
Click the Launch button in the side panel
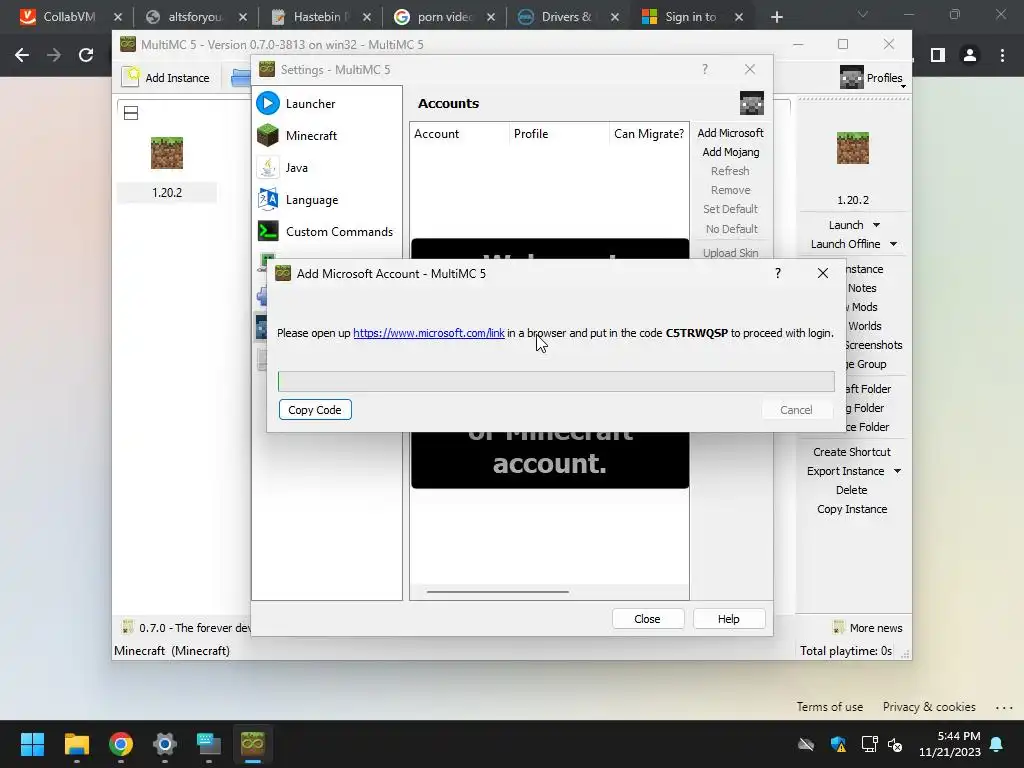(846, 225)
